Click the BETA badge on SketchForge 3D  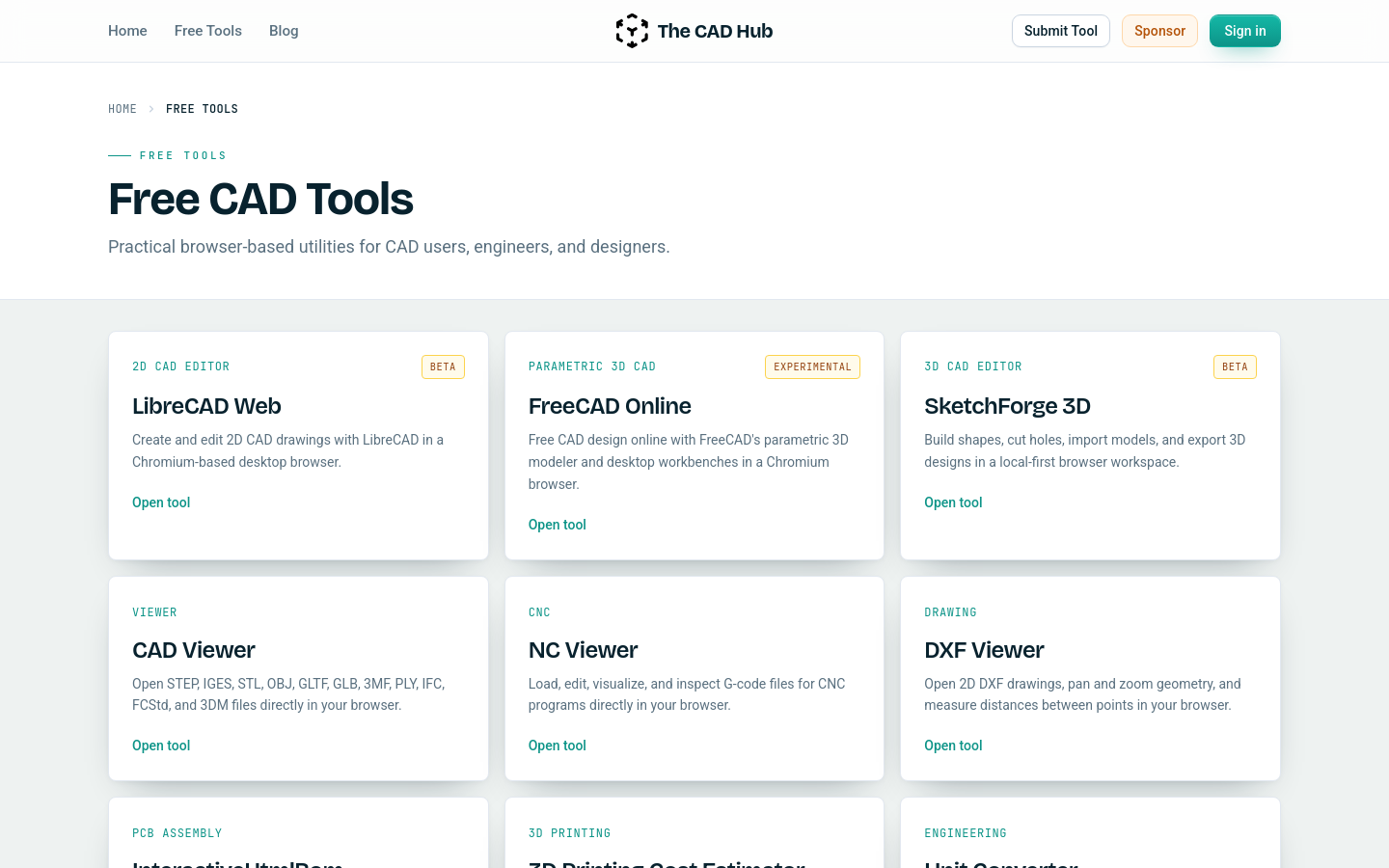[x=1235, y=367]
